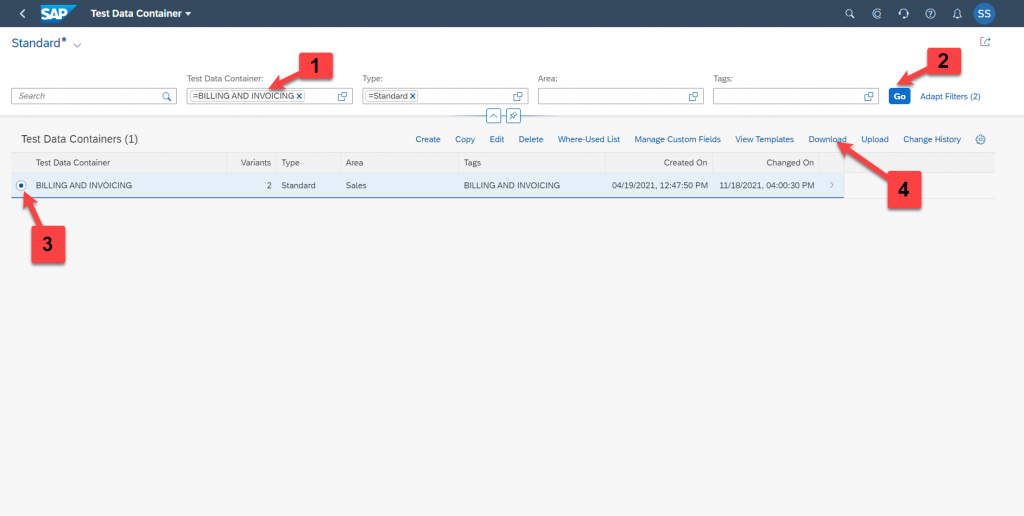Open row details via the row chevron
The height and width of the screenshot is (516, 1024).
[831, 185]
